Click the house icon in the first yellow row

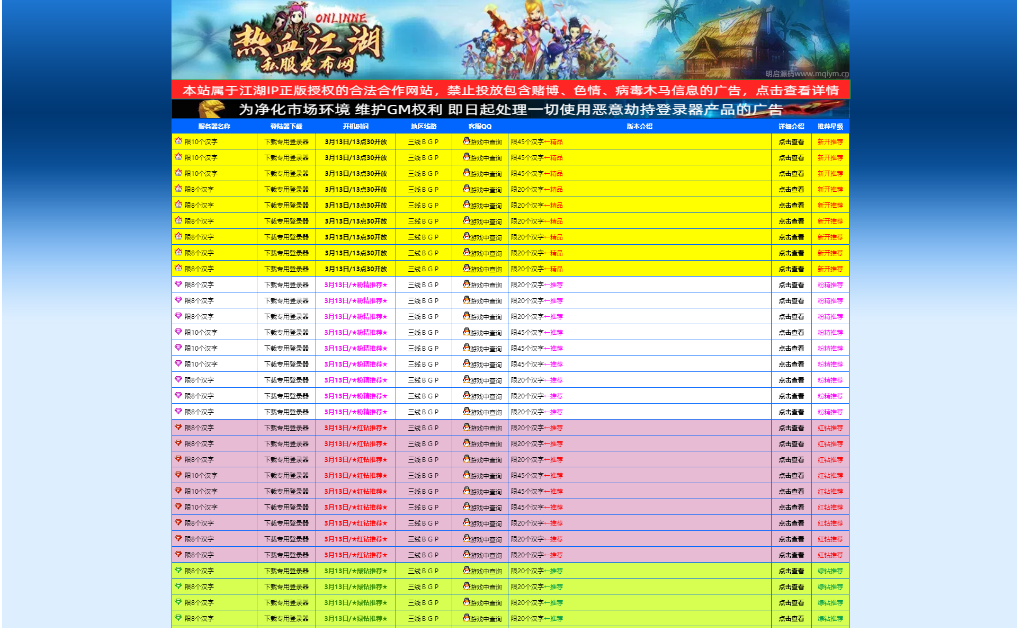click(178, 141)
